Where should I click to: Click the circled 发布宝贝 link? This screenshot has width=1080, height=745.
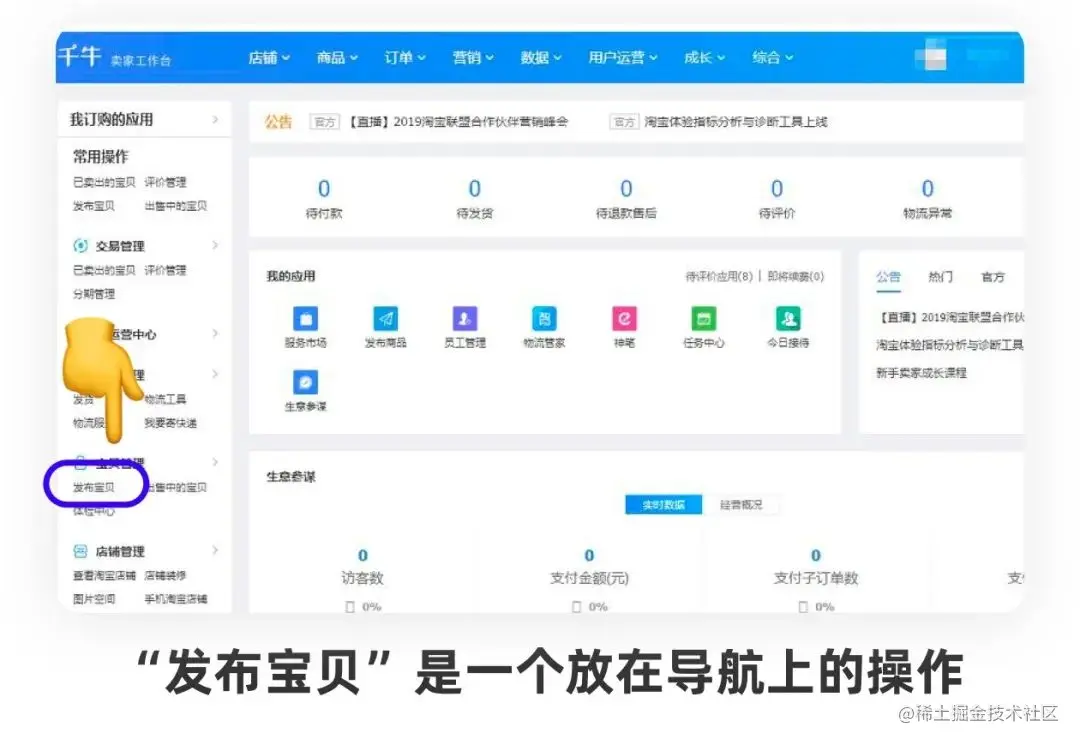point(94,488)
